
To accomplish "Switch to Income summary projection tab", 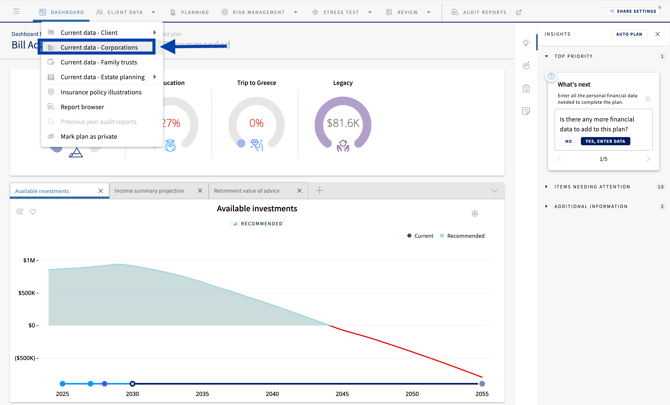I will (x=149, y=191).
